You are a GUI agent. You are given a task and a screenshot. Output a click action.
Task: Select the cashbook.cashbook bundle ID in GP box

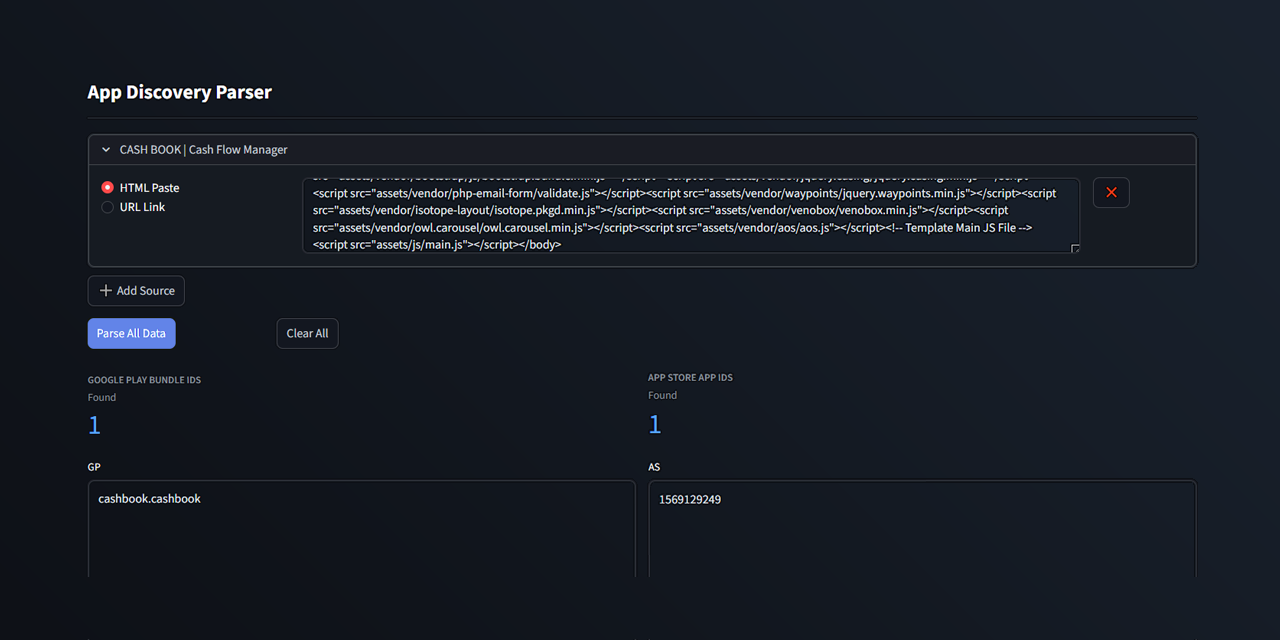pos(149,498)
